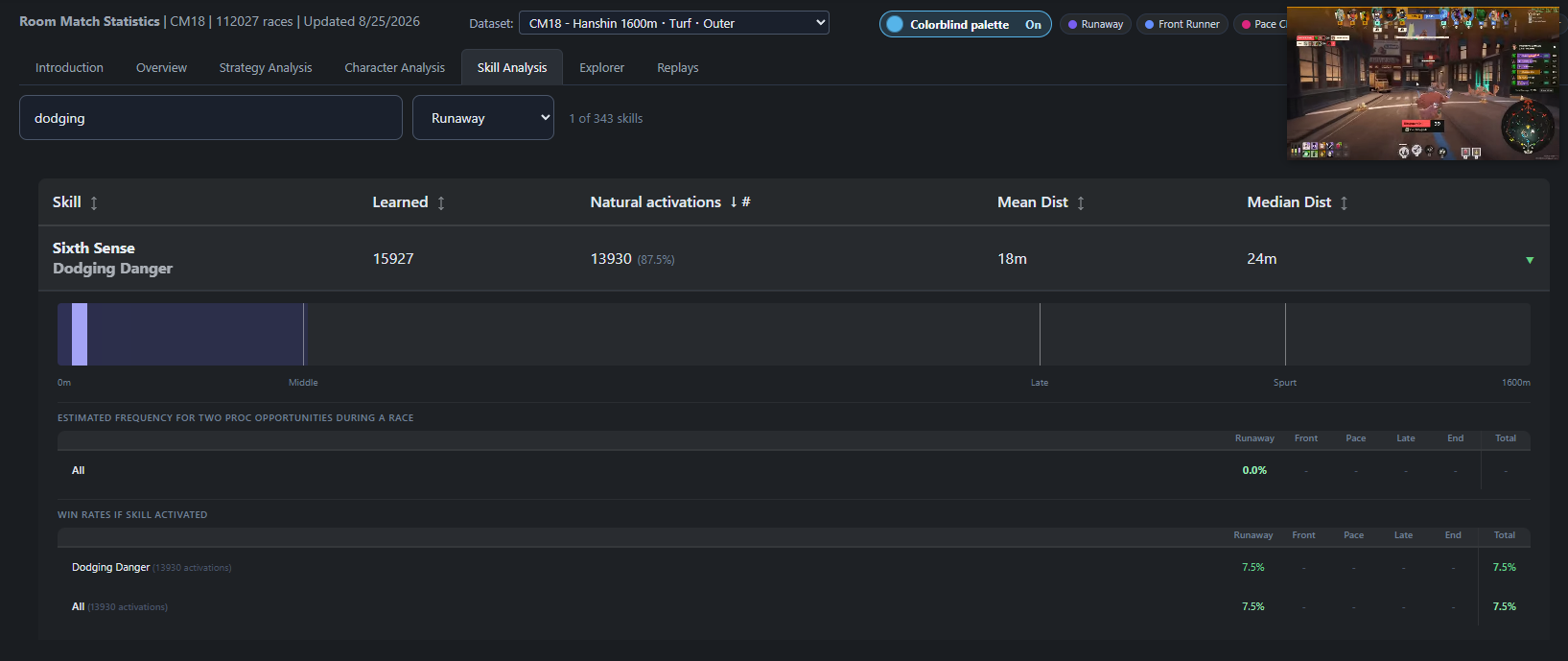Click Natural activations descending sort arrow

click(x=734, y=202)
